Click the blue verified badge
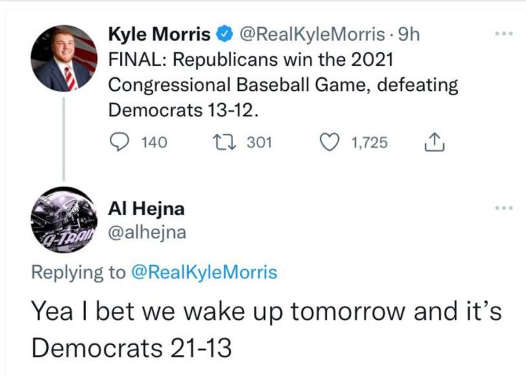The image size is (526, 376). [225, 34]
